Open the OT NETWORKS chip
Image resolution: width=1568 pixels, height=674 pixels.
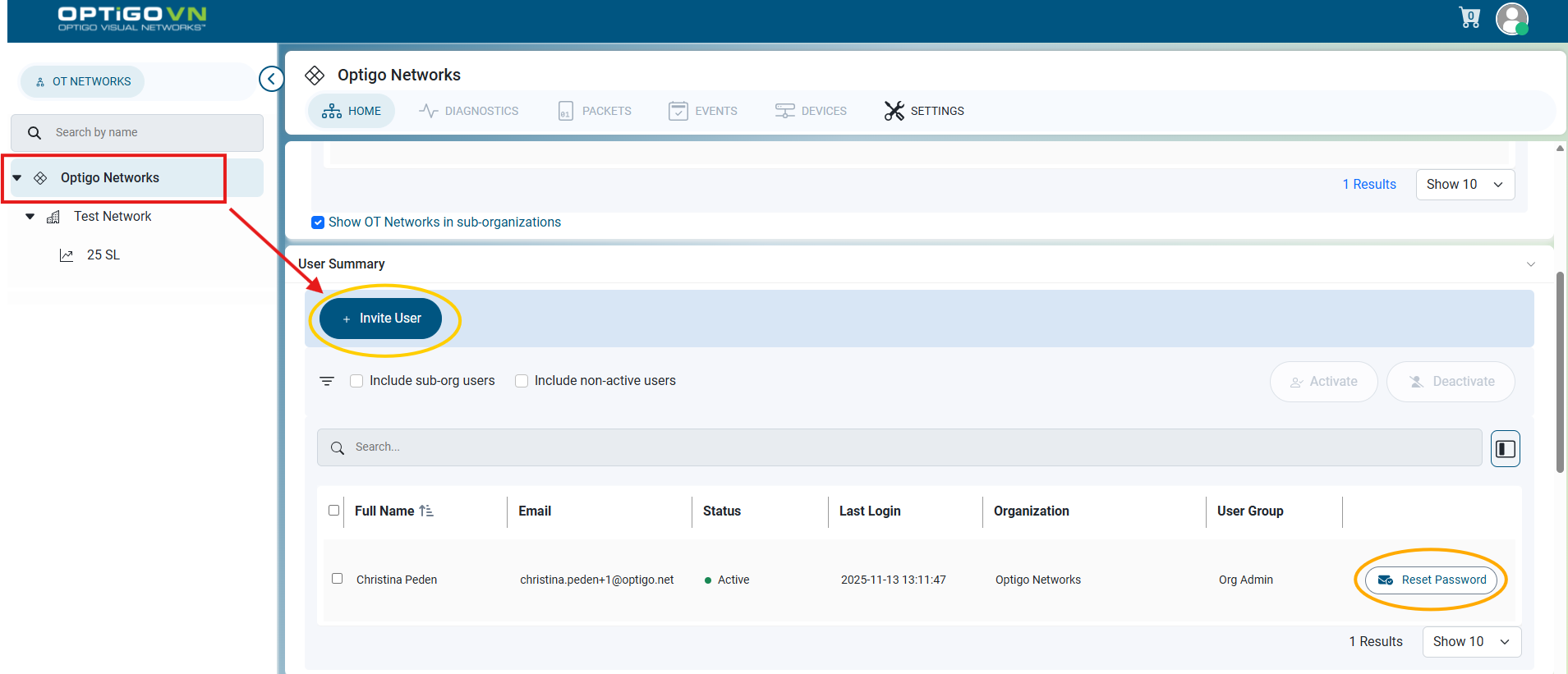[x=83, y=82]
